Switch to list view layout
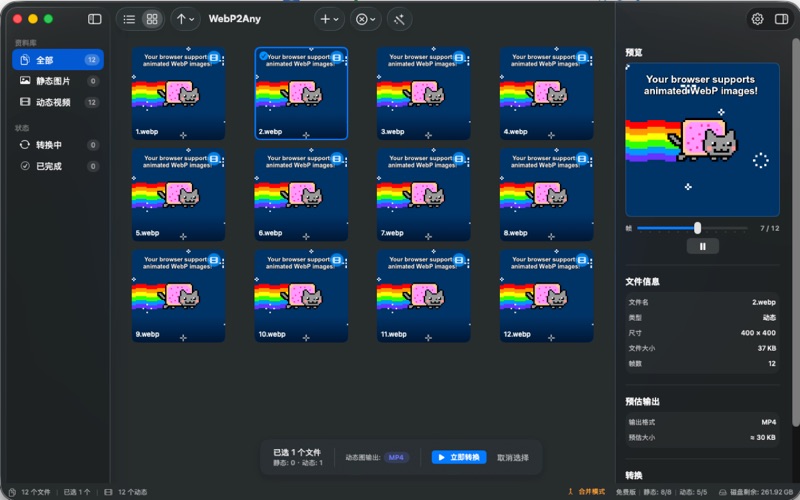 [129, 19]
